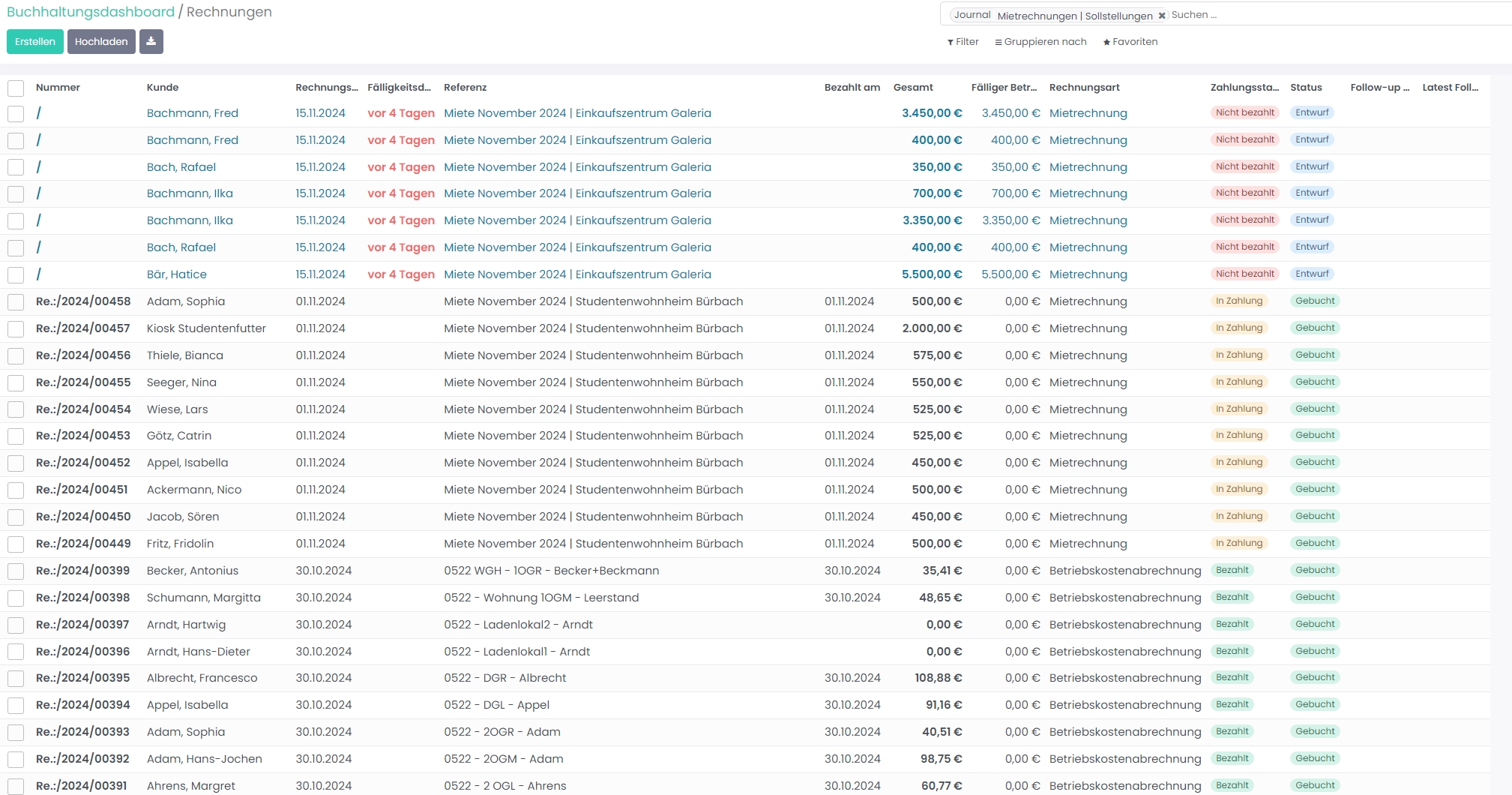1512x795 pixels.
Task: Check the box for Re.:/2024/00458
Action: pyautogui.click(x=16, y=301)
